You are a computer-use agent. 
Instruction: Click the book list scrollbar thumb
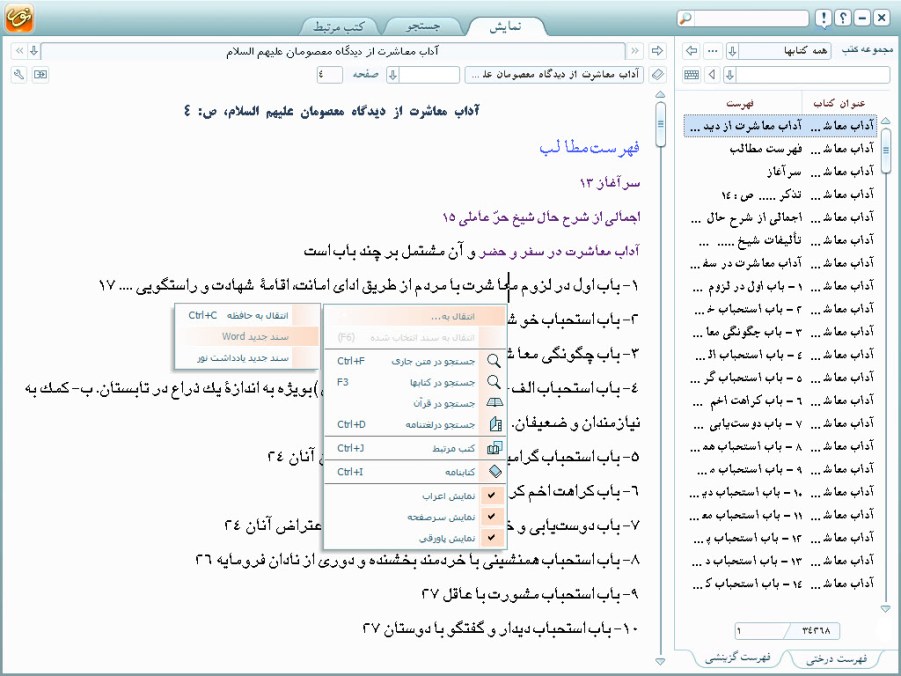click(x=885, y=149)
